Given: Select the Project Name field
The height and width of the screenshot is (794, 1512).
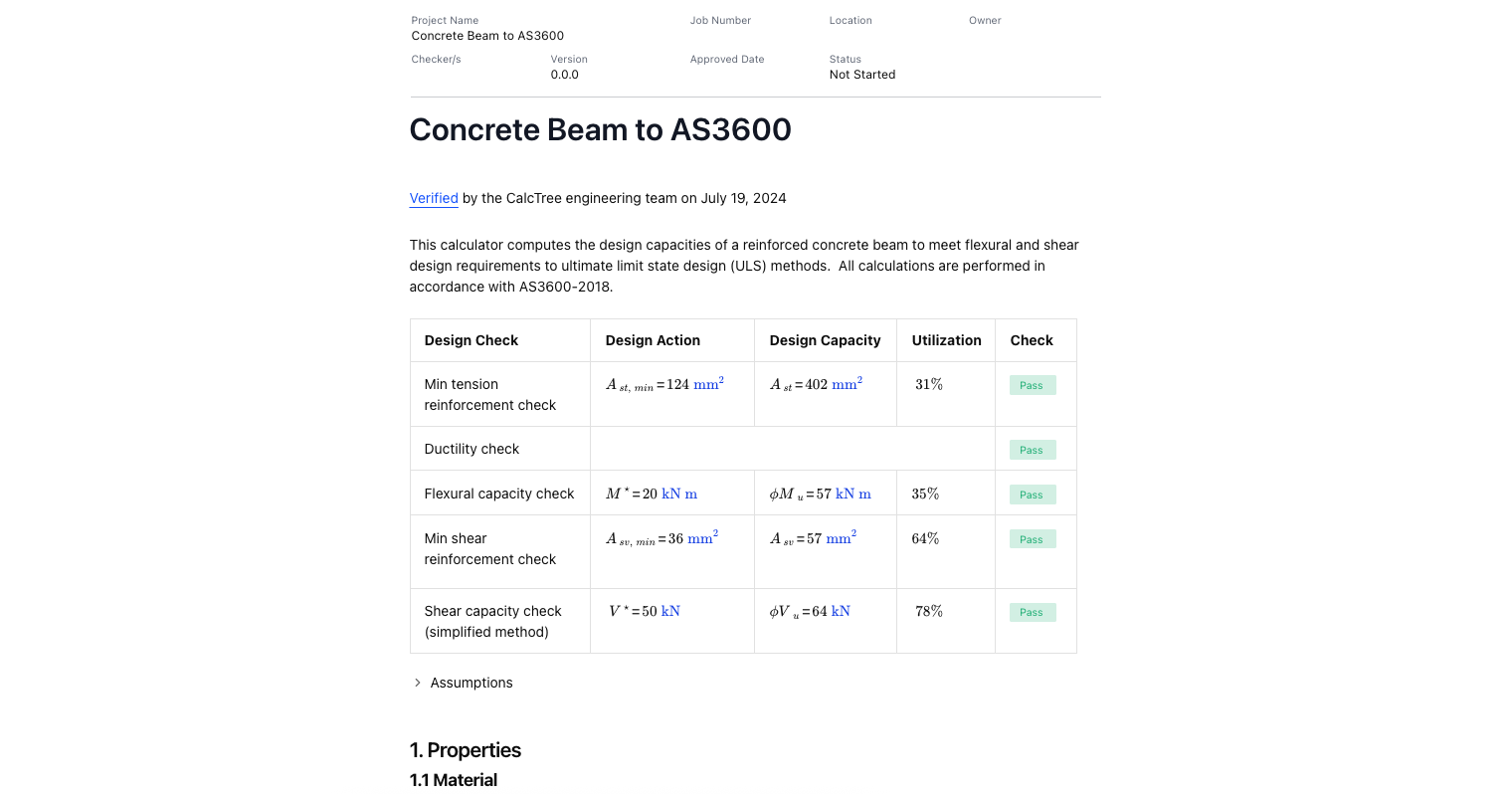Looking at the screenshot, I should point(486,35).
